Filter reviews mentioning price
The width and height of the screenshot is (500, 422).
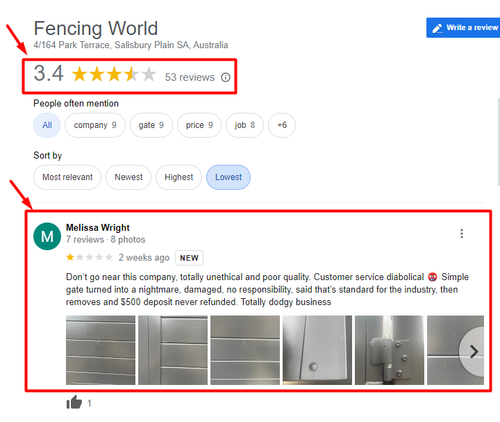point(199,125)
